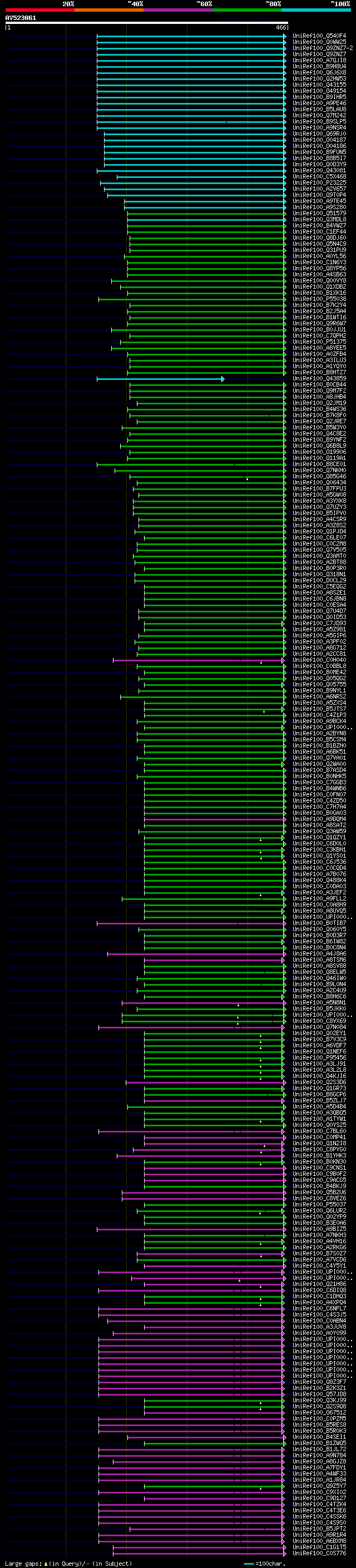The height and width of the screenshot is (1568, 356).
Task: Select the AV523061 query label
Action: click(x=21, y=18)
